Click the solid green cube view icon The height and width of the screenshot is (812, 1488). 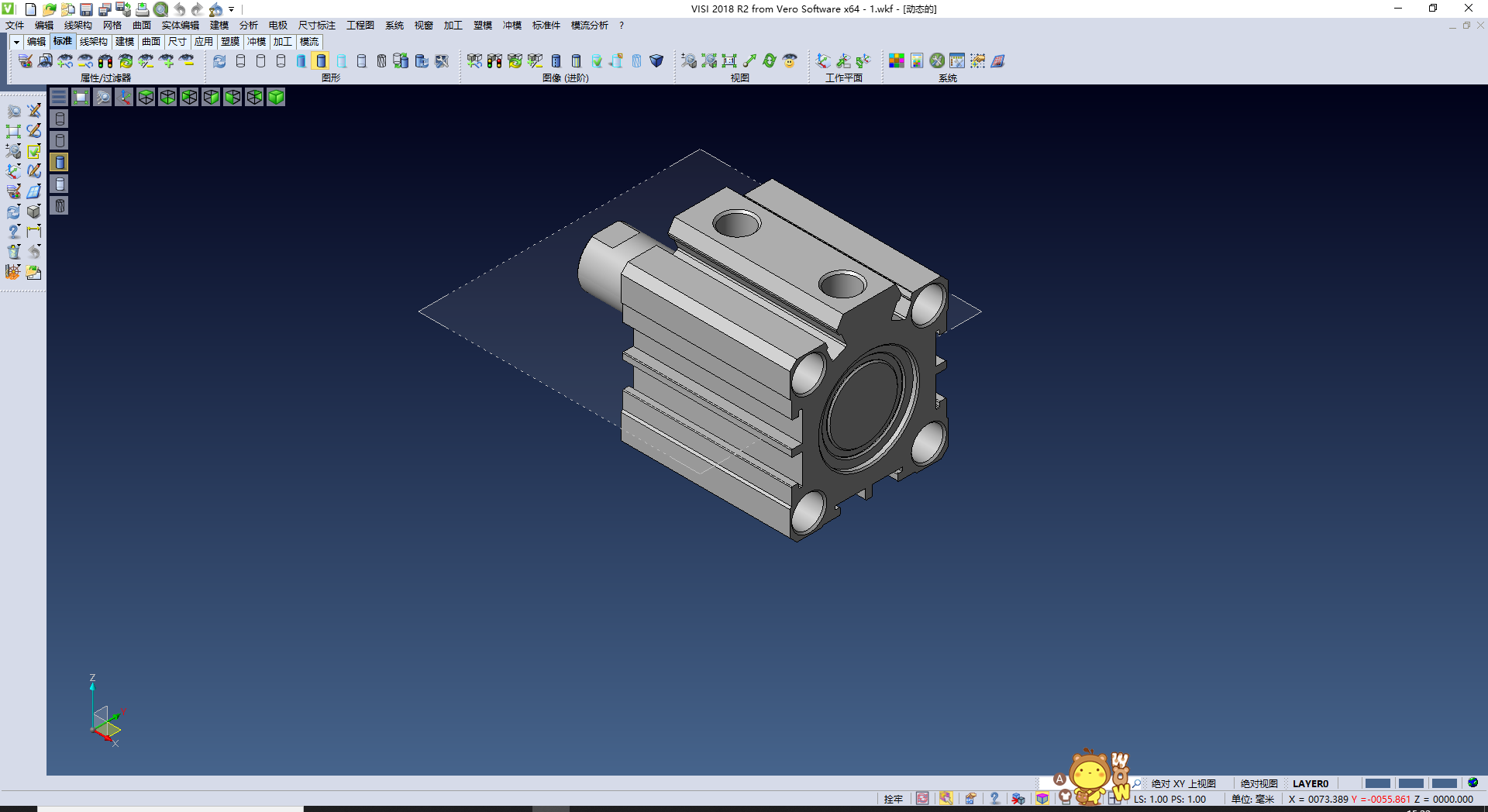click(x=276, y=97)
